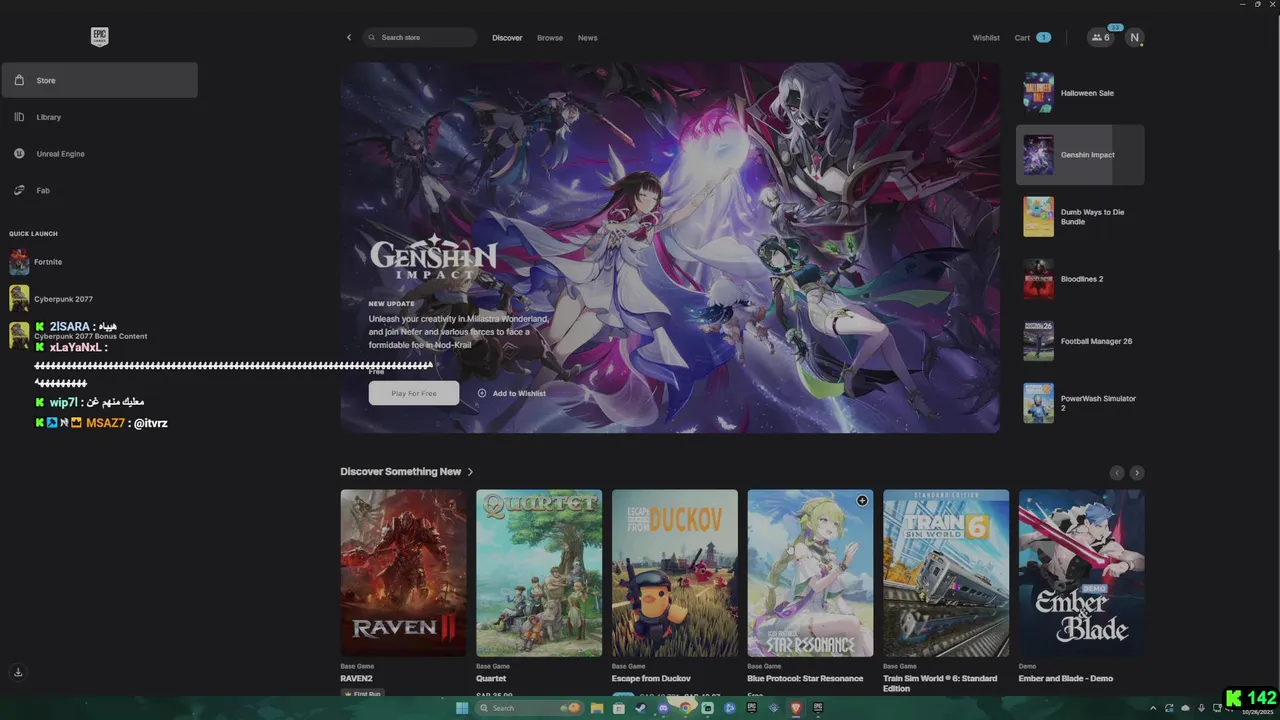
Task: Show next Discover Something New games
Action: (x=1137, y=473)
